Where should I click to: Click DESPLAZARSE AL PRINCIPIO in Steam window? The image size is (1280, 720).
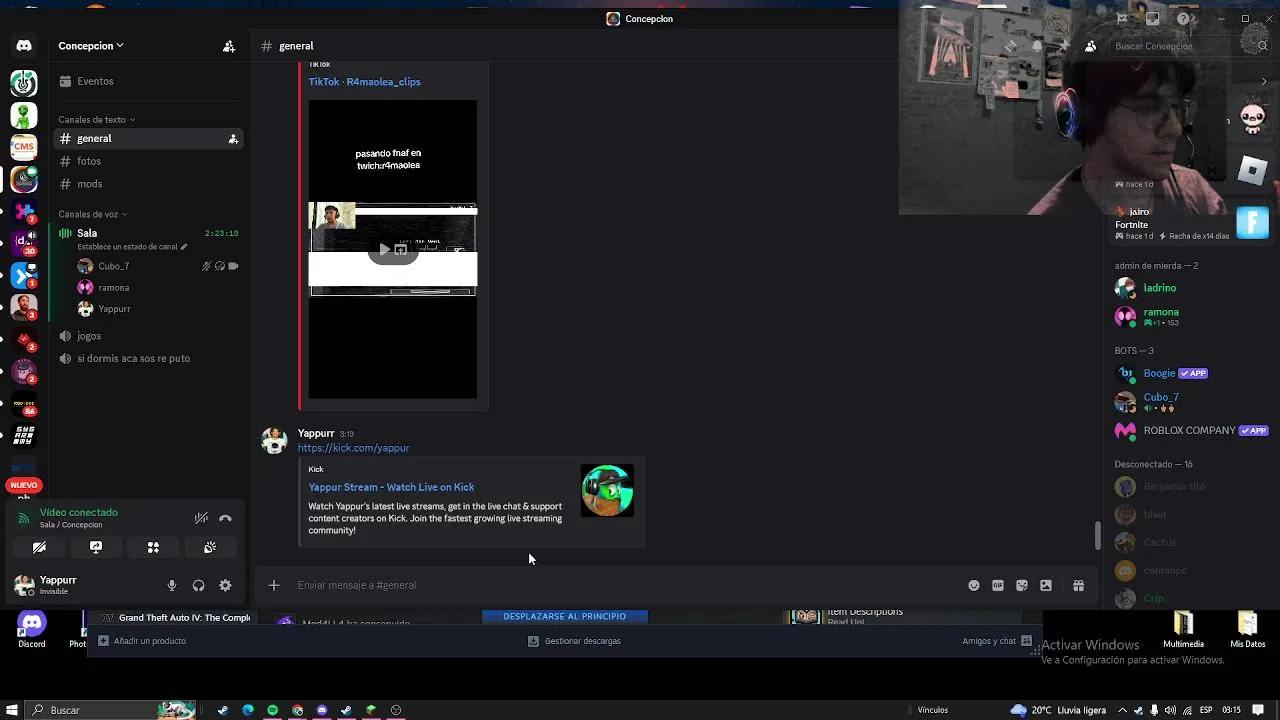pyautogui.click(x=565, y=617)
